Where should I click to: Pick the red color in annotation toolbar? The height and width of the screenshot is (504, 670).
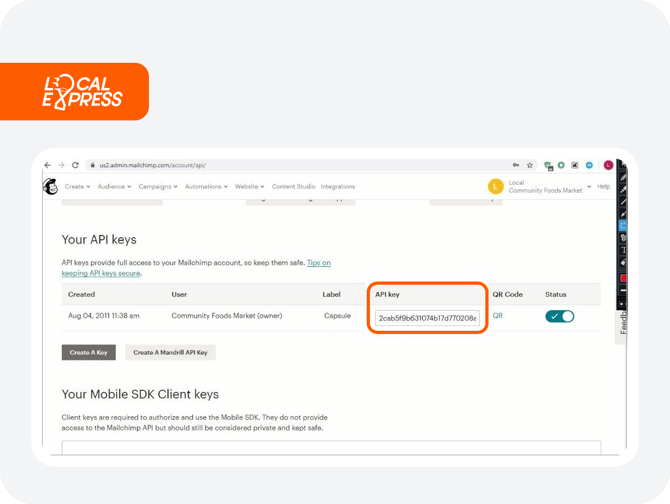[623, 278]
